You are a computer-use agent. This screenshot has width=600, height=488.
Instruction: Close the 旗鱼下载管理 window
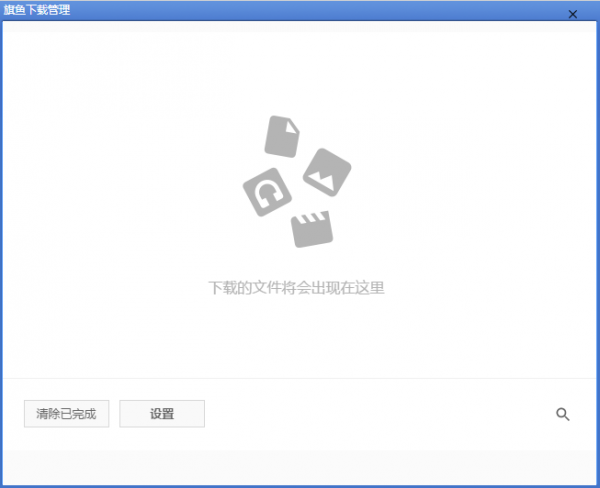(572, 14)
